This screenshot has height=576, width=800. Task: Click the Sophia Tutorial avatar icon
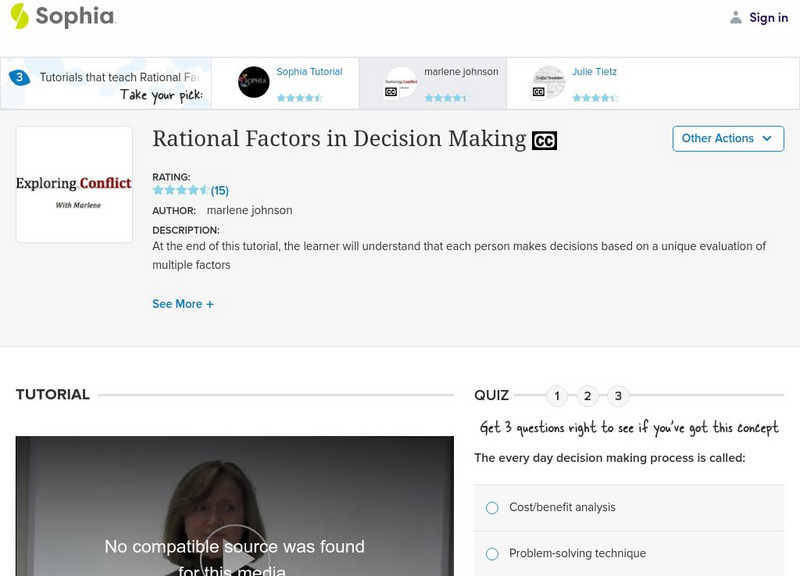[x=254, y=82]
